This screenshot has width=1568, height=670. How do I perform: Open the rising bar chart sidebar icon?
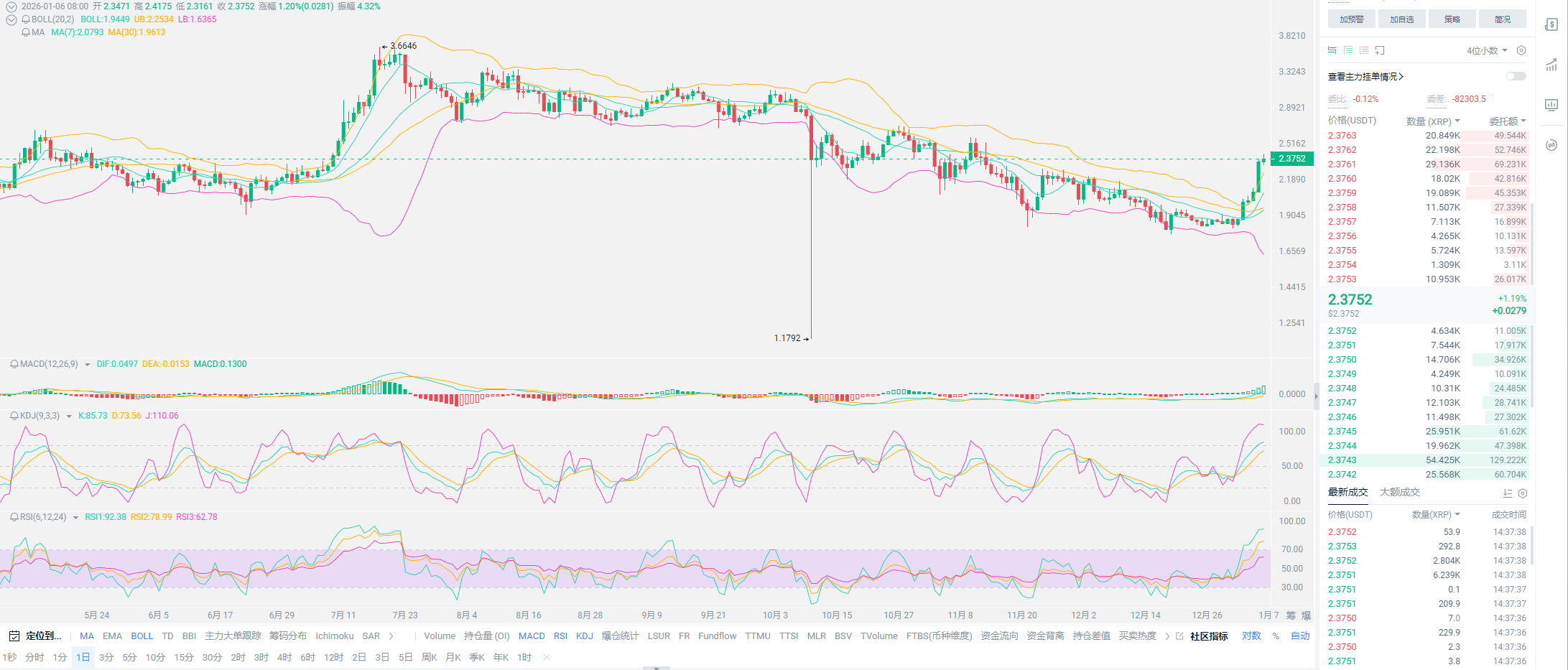coord(1551,65)
